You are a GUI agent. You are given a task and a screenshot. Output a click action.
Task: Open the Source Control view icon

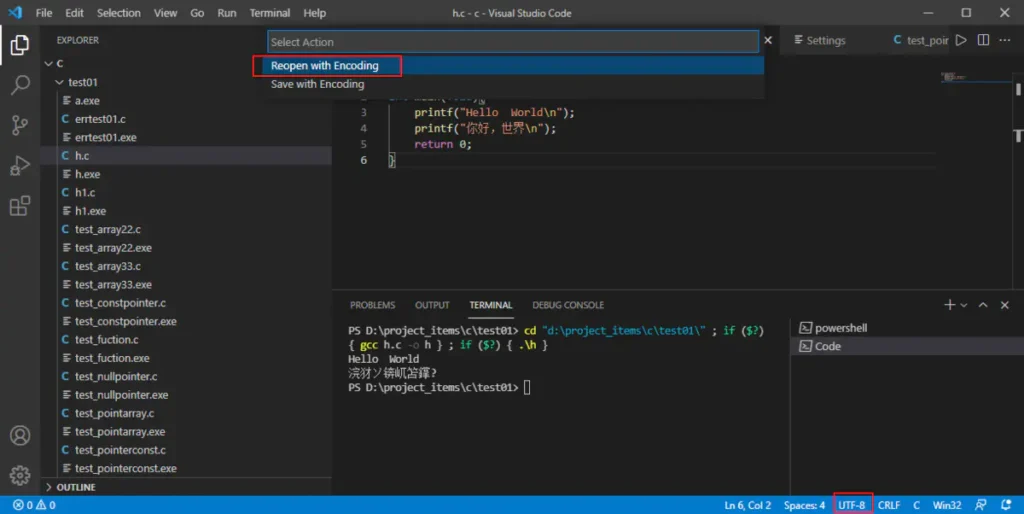pyautogui.click(x=19, y=126)
